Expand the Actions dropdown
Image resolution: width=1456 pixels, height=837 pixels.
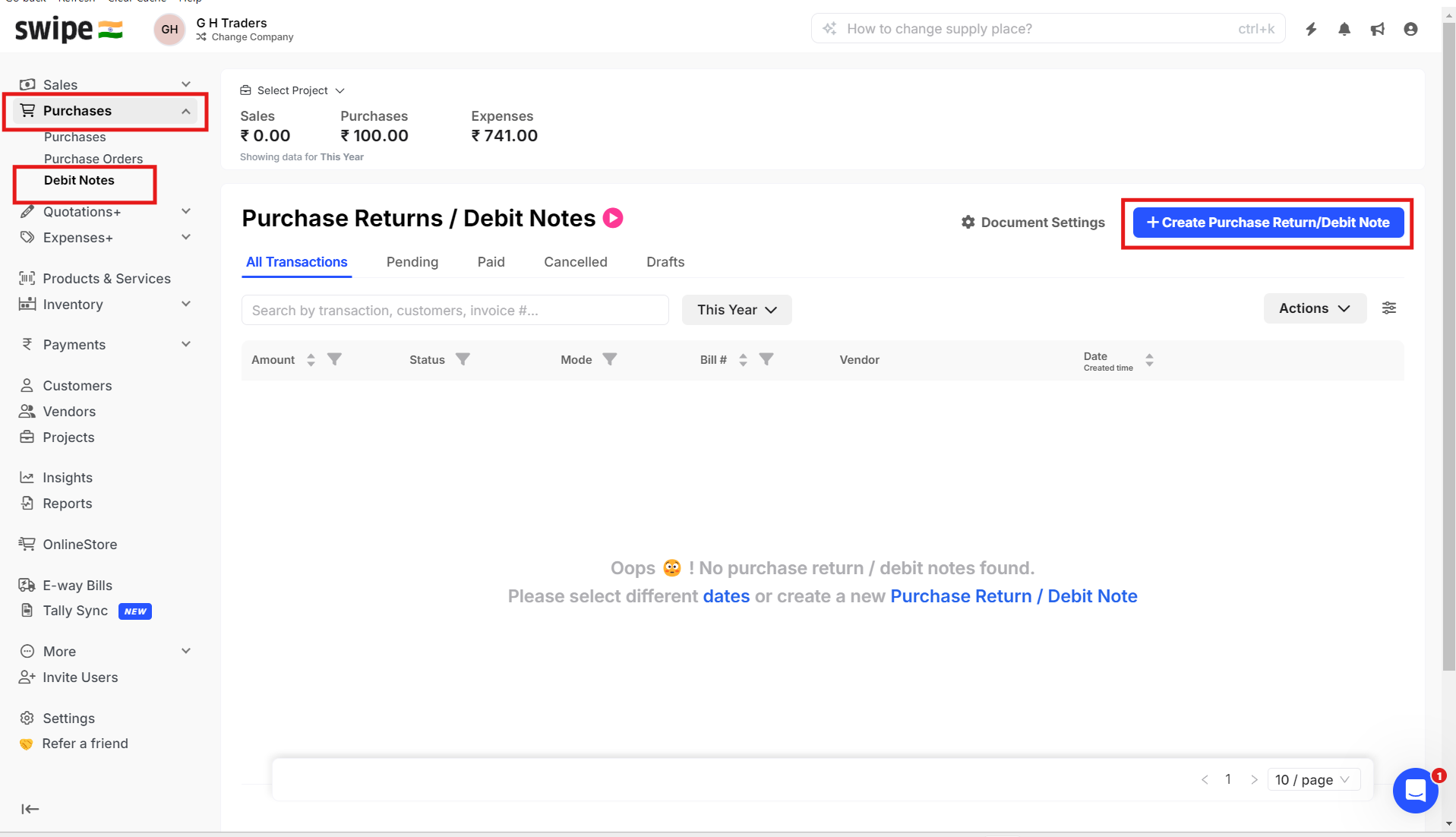tap(1314, 308)
